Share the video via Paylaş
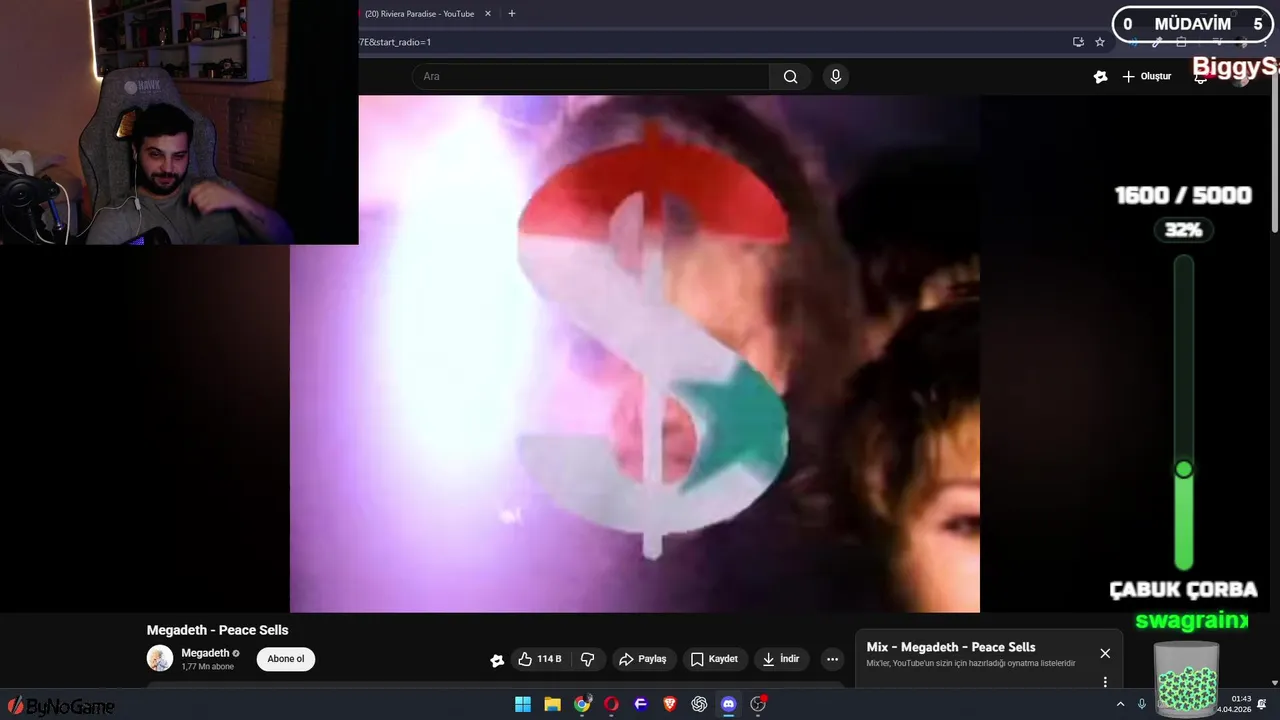The image size is (1280, 720). (643, 659)
